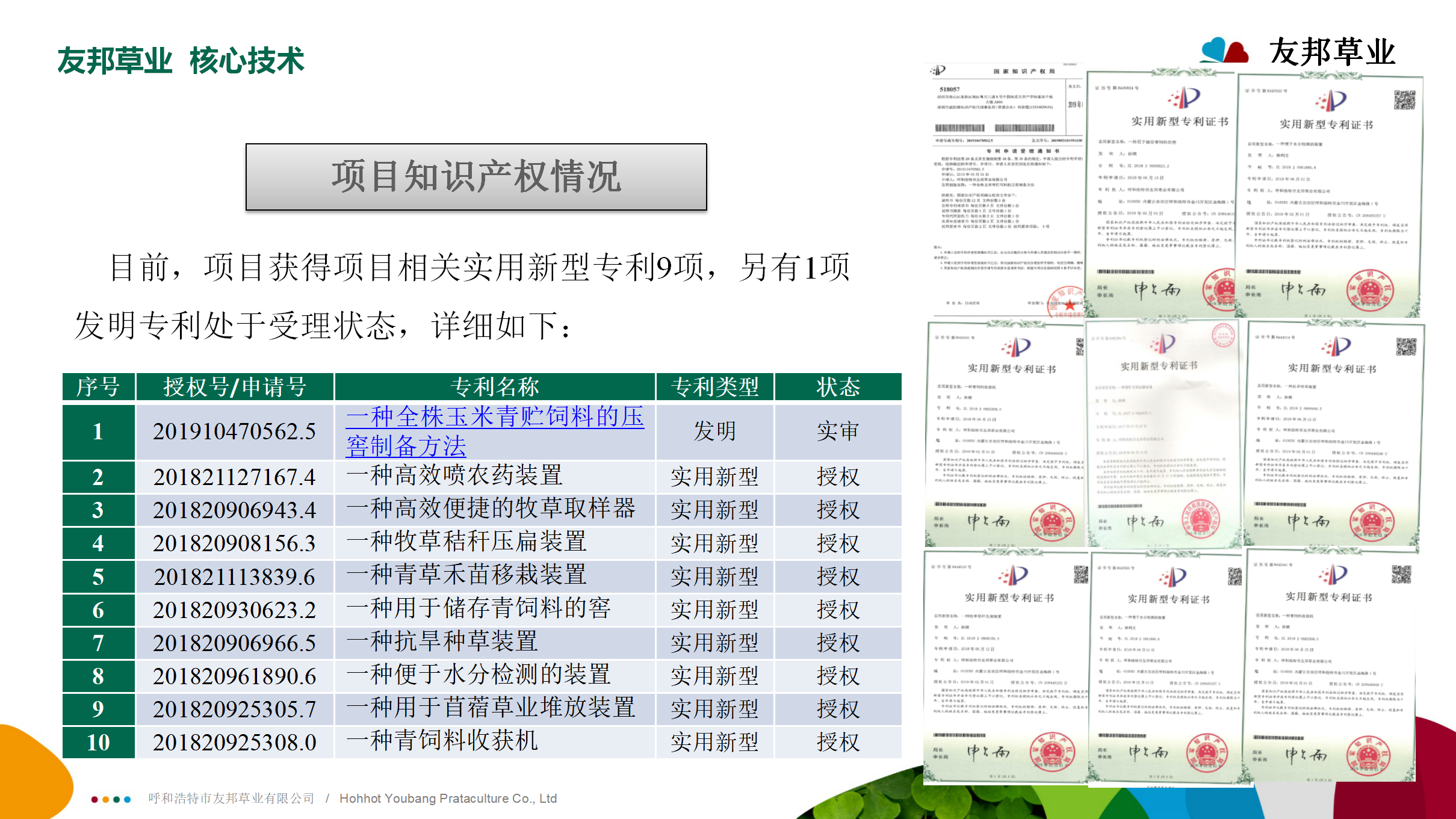Click application number 201910470562.5 cell
Image resolution: width=1456 pixels, height=819 pixels.
(234, 431)
